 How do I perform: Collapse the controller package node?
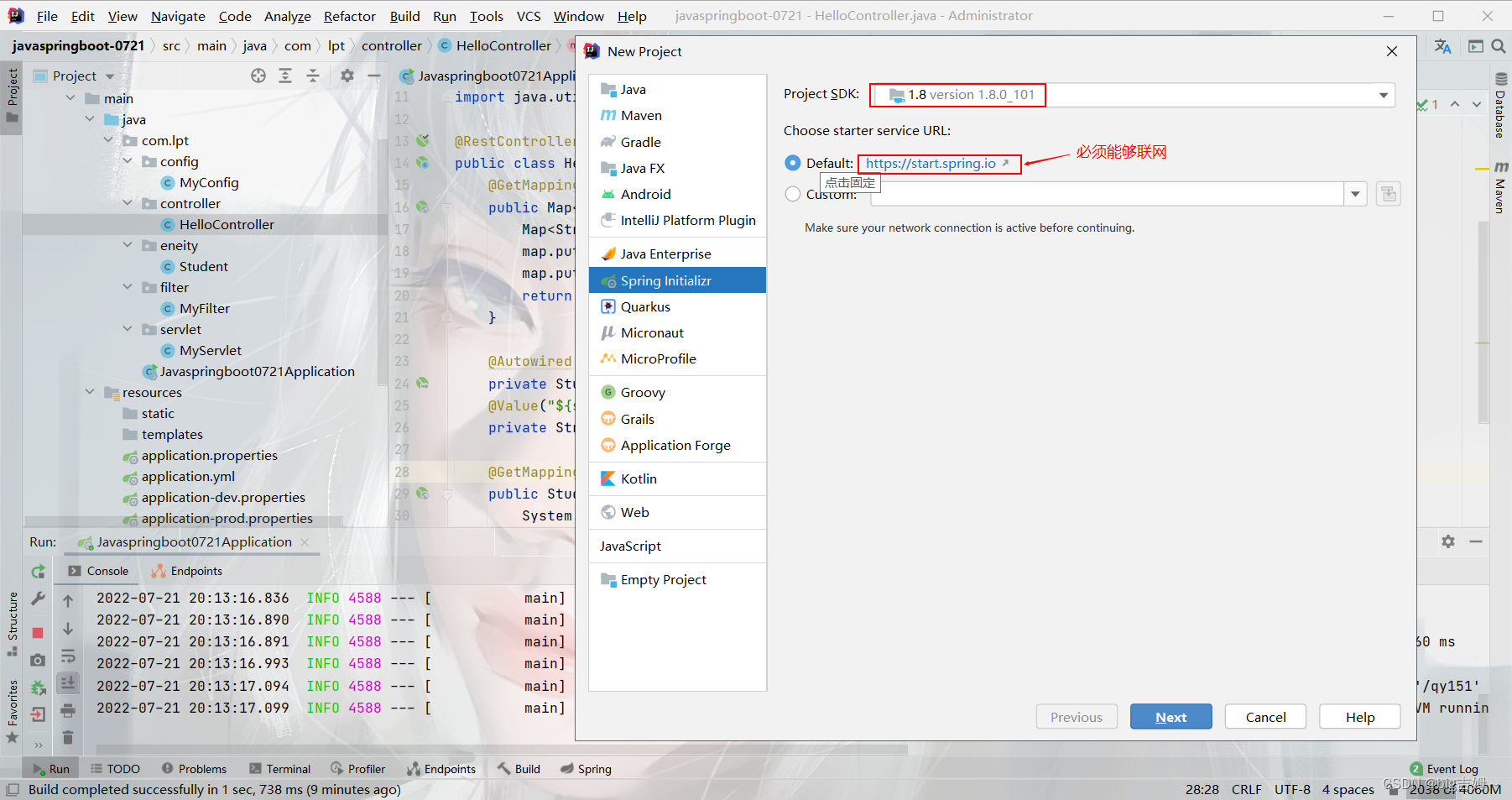point(128,203)
